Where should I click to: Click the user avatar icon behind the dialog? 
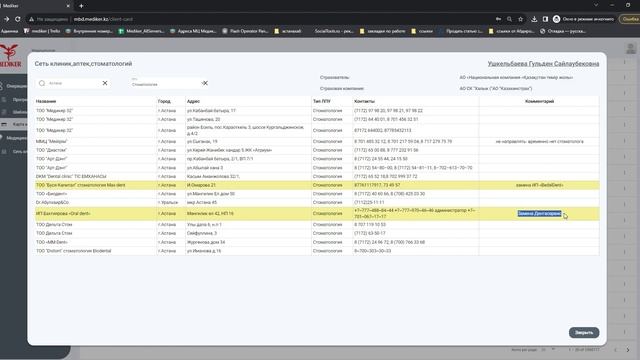630,49
